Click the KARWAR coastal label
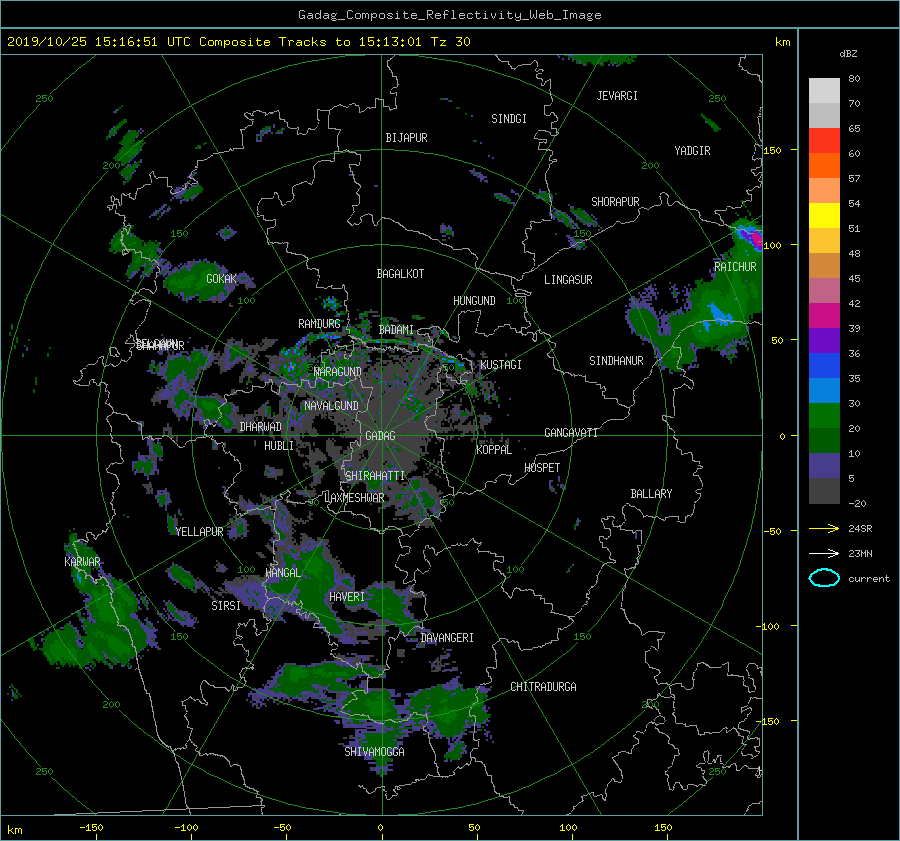Screen dimensions: 900x841 [x=82, y=561]
